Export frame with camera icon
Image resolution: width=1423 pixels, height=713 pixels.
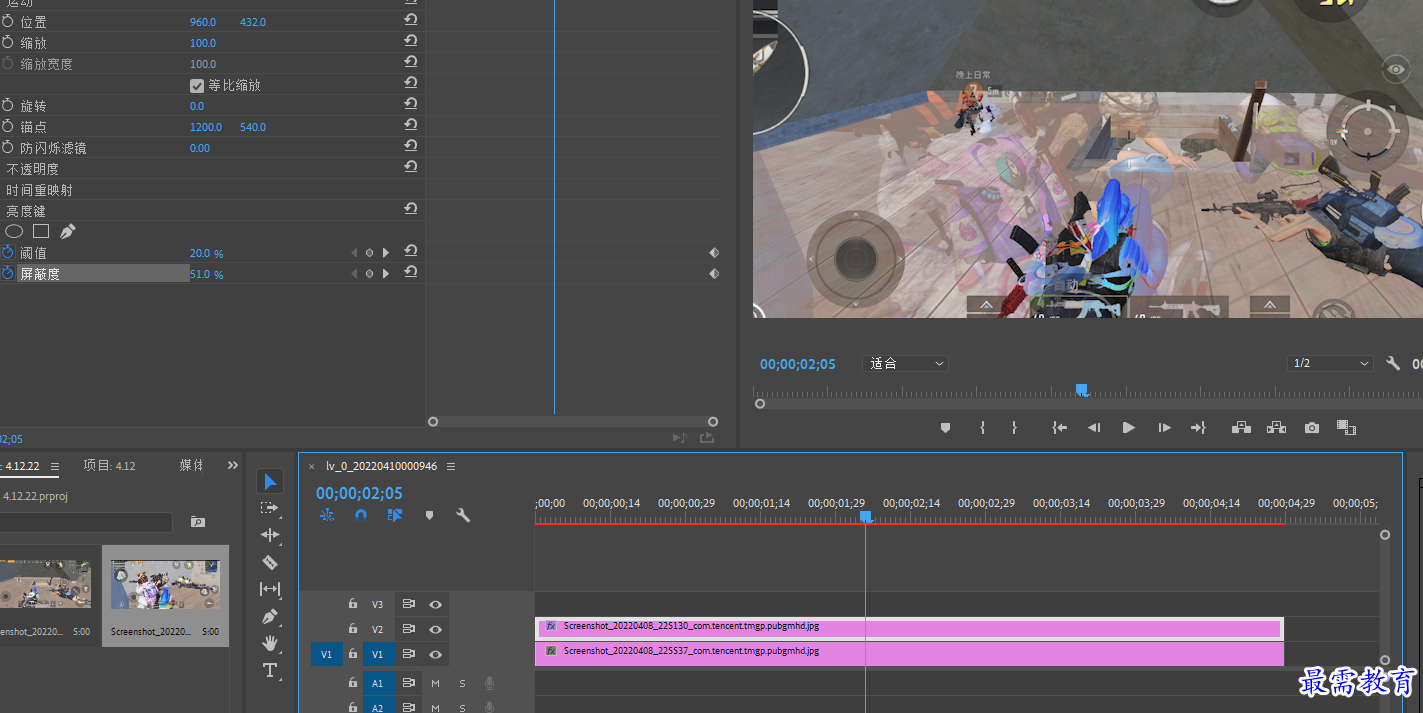[x=1311, y=428]
